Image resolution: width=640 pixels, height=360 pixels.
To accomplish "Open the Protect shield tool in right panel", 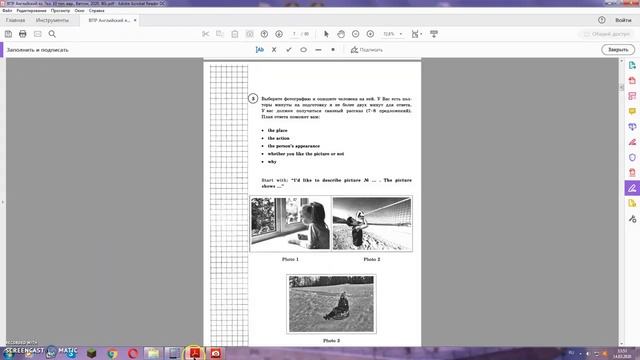I will (632, 158).
